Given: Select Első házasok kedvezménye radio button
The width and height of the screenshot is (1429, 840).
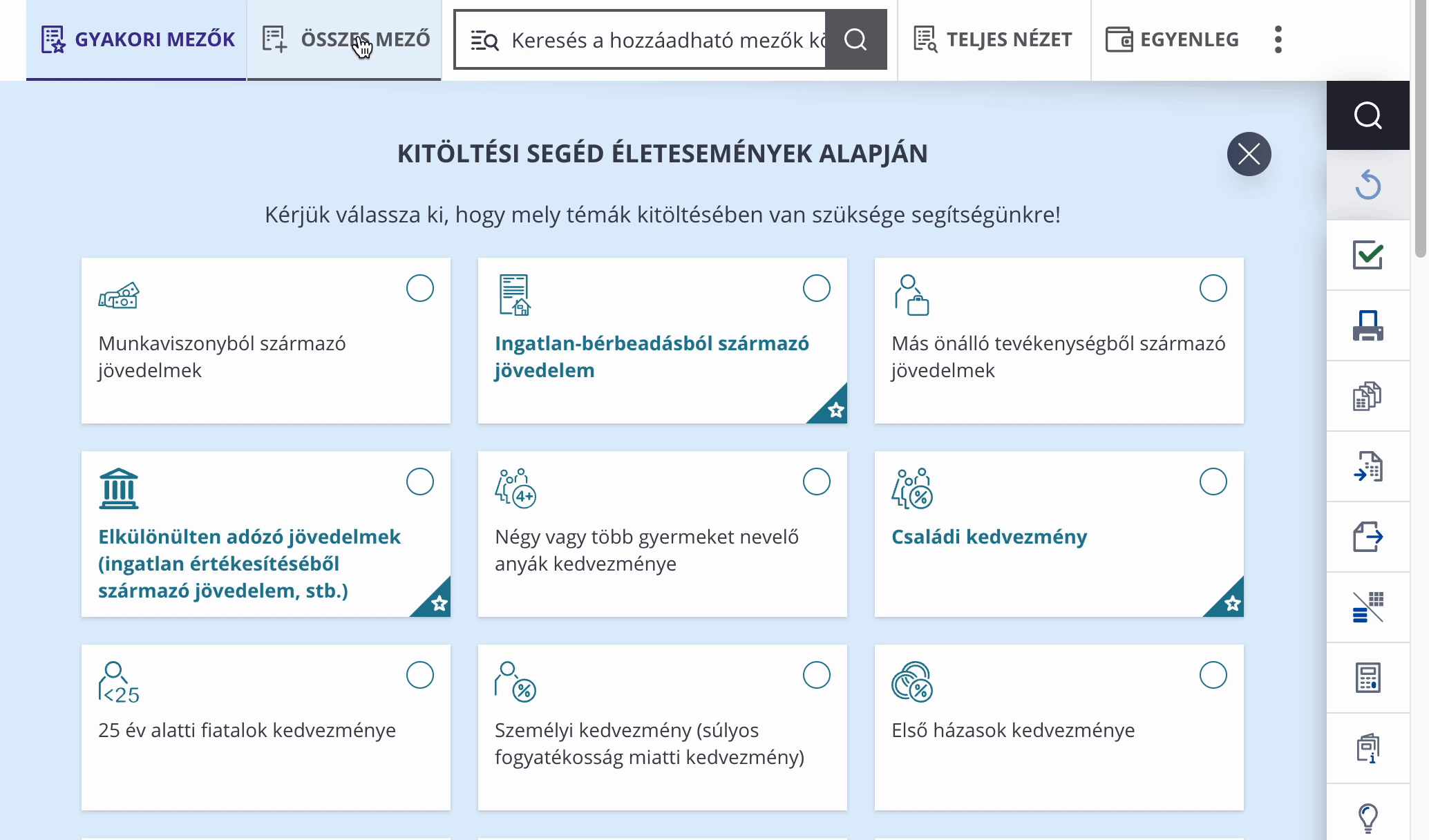Looking at the screenshot, I should [x=1213, y=675].
